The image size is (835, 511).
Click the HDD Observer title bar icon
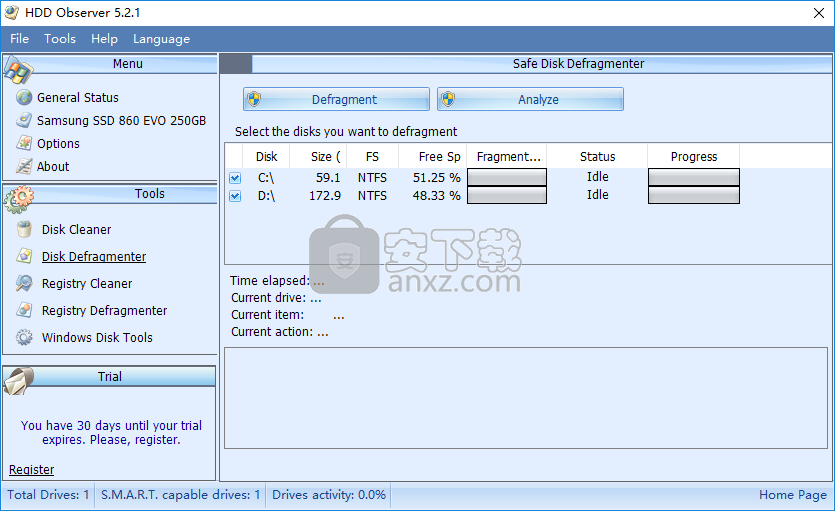[x=12, y=12]
